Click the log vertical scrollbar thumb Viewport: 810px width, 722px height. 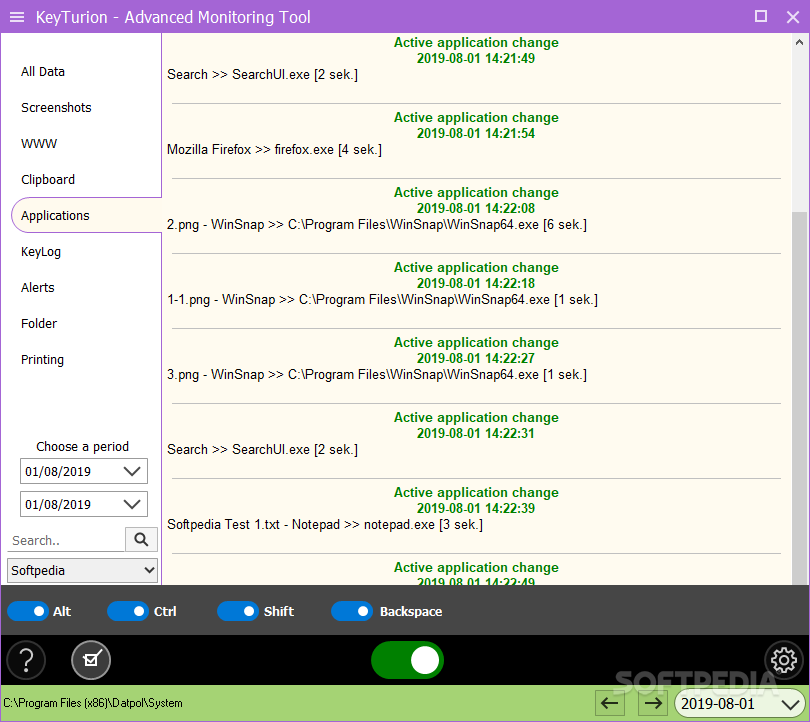click(799, 398)
